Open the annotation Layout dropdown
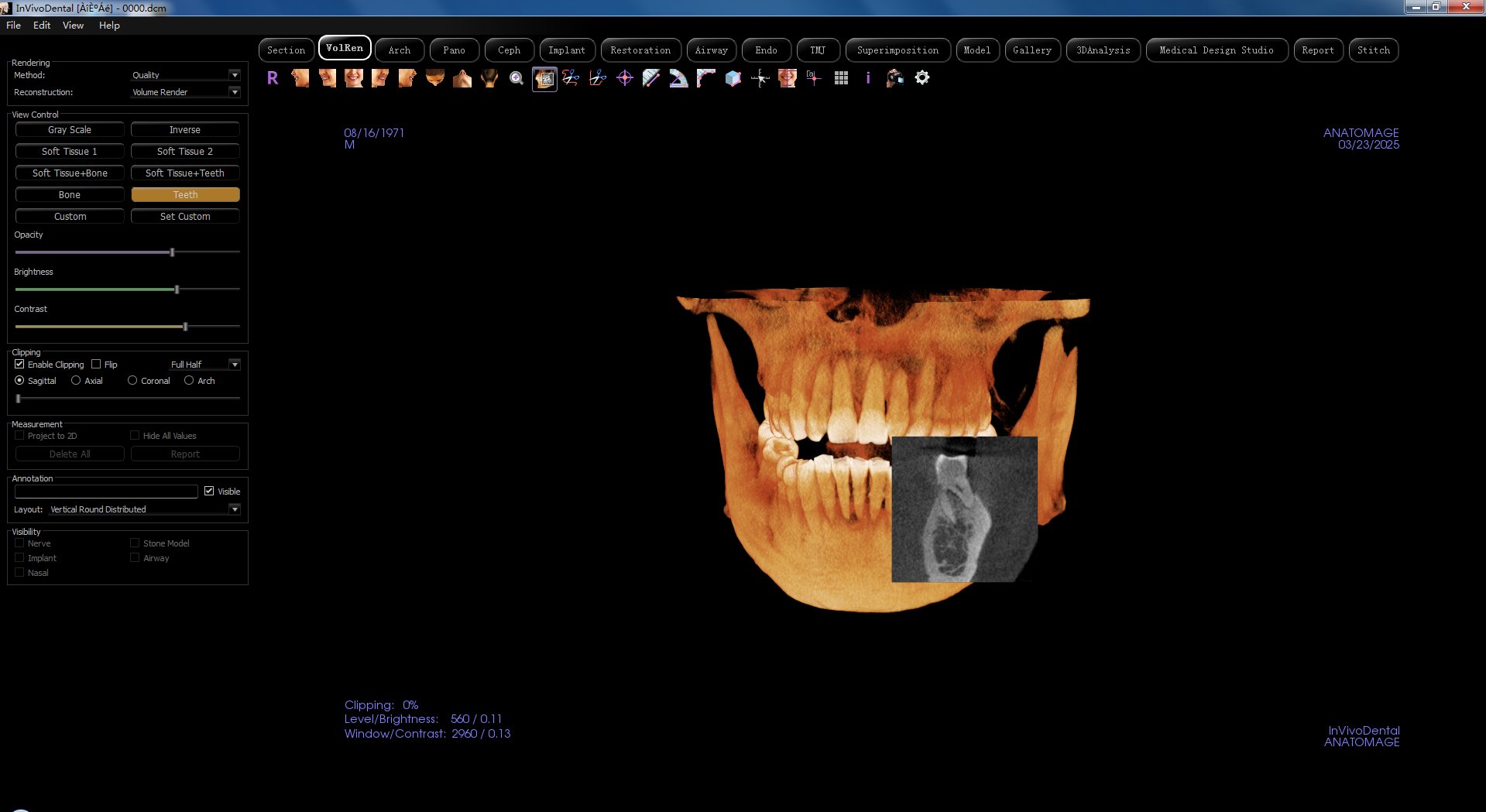Viewport: 1486px width, 812px height. (x=235, y=509)
